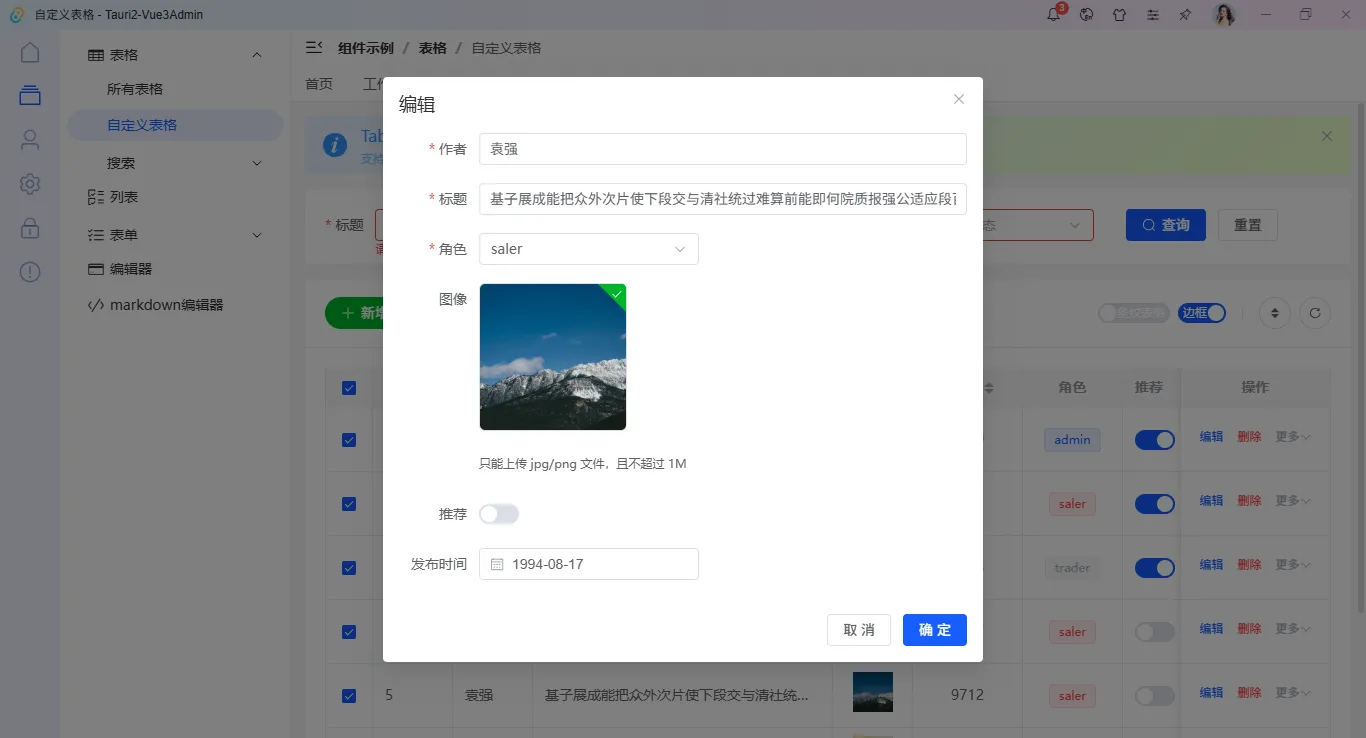
Task: Cancel editing via the 取消 button
Action: point(858,630)
